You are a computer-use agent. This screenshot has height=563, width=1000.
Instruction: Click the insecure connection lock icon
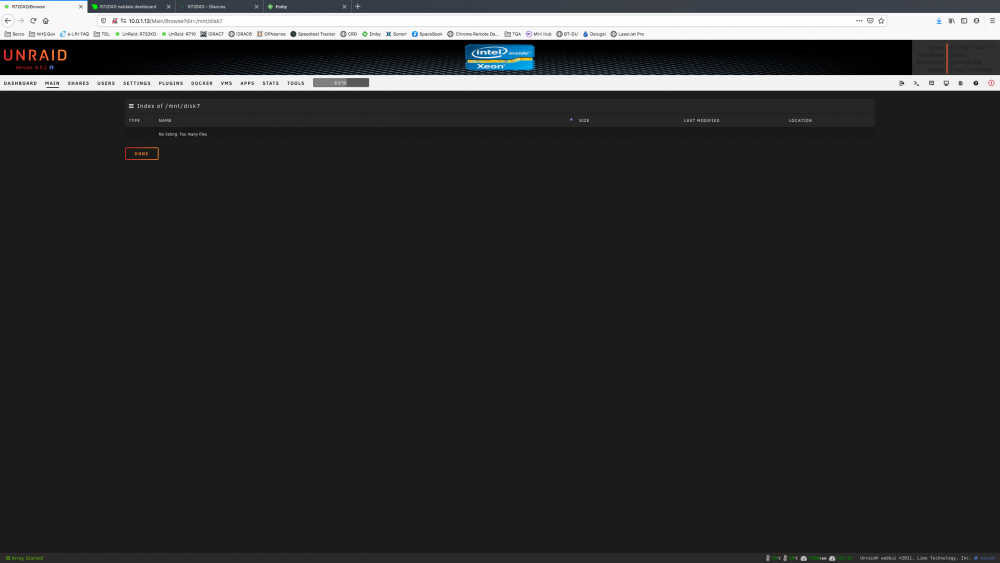tap(115, 20)
